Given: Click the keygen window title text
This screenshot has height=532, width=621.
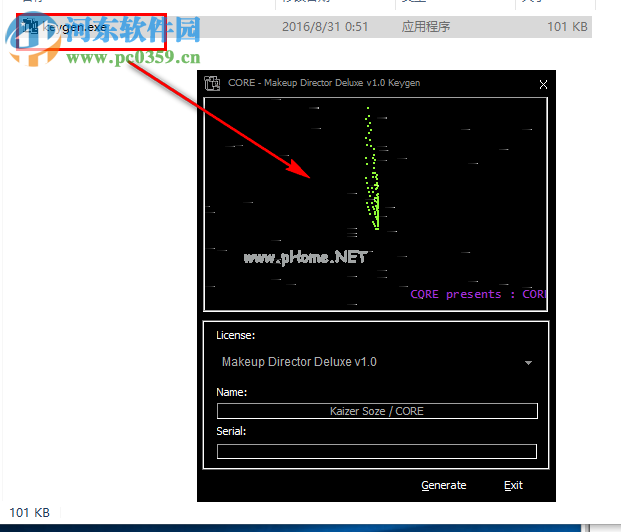Looking at the screenshot, I should (324, 83).
